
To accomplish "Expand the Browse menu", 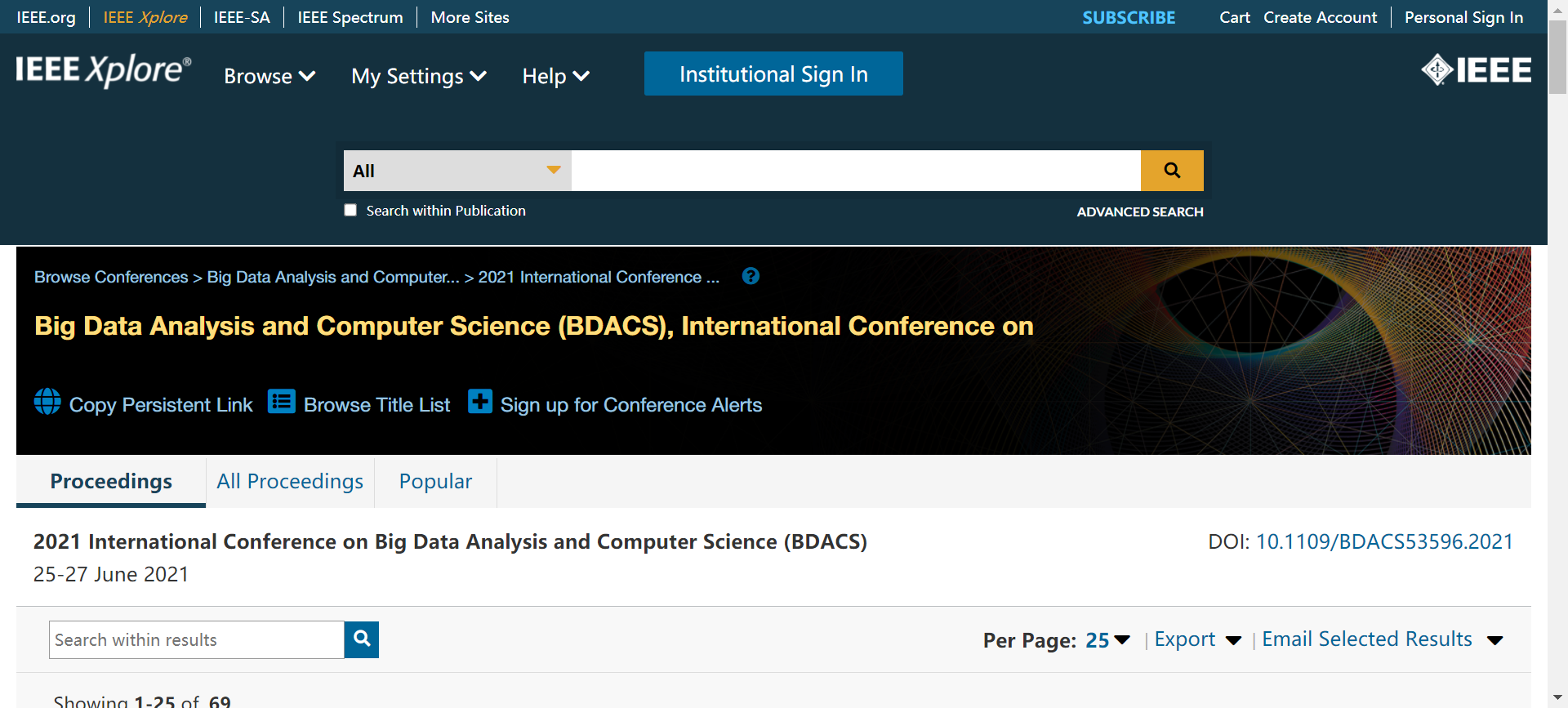I will (x=269, y=76).
